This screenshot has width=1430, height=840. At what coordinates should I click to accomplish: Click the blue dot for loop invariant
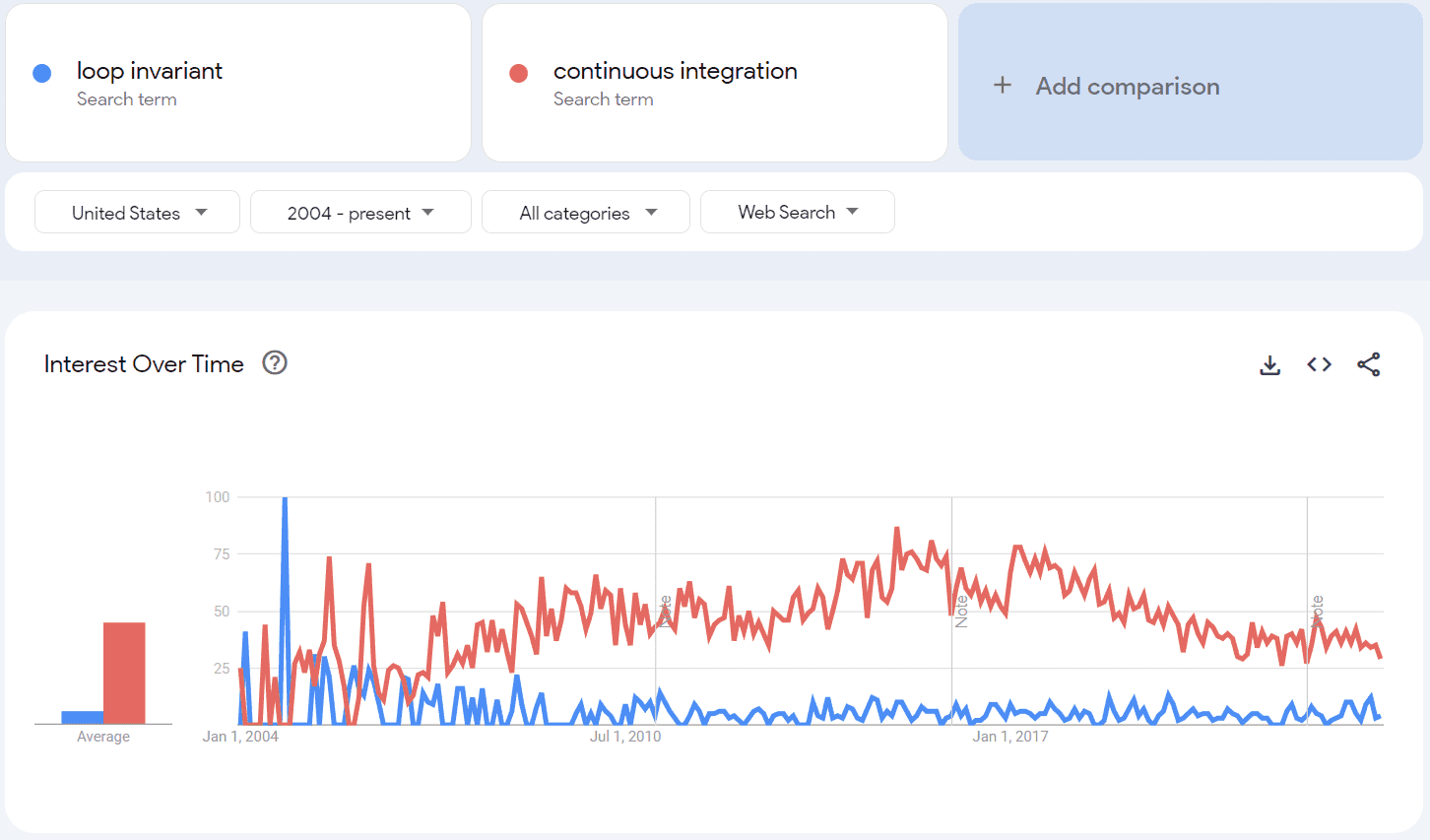tap(42, 72)
